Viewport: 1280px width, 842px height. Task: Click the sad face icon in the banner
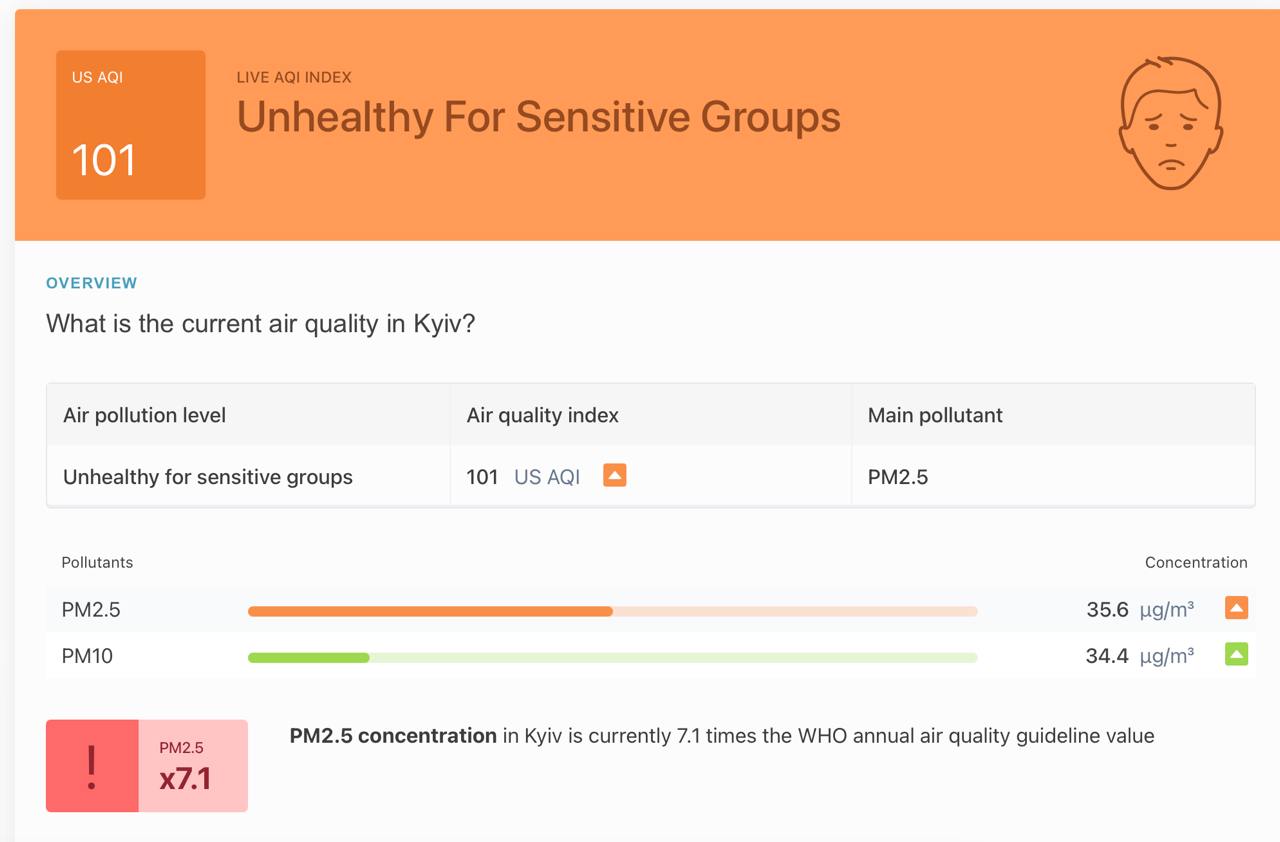coord(1169,123)
